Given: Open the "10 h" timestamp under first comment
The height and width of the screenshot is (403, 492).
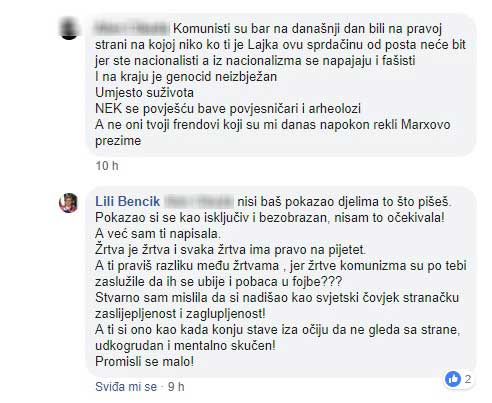Looking at the screenshot, I should click(x=107, y=166).
